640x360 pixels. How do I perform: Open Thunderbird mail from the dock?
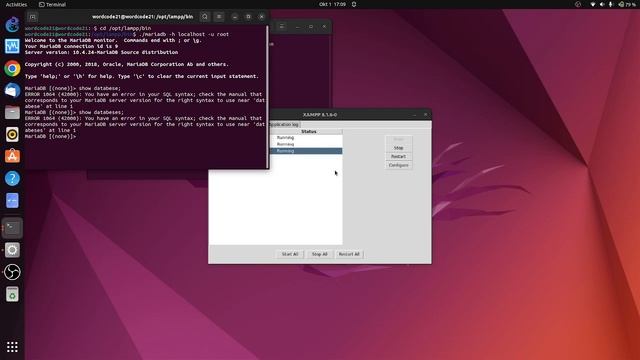(12, 90)
